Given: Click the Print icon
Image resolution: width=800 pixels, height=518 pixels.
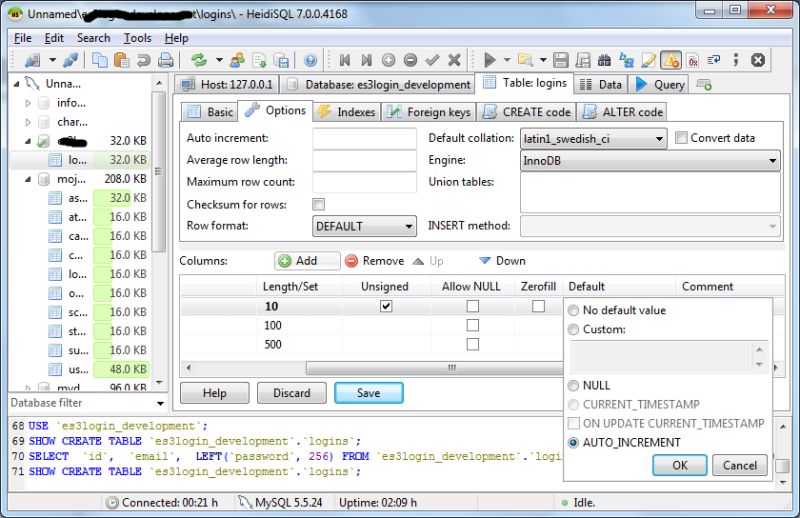Looking at the screenshot, I should 165,60.
